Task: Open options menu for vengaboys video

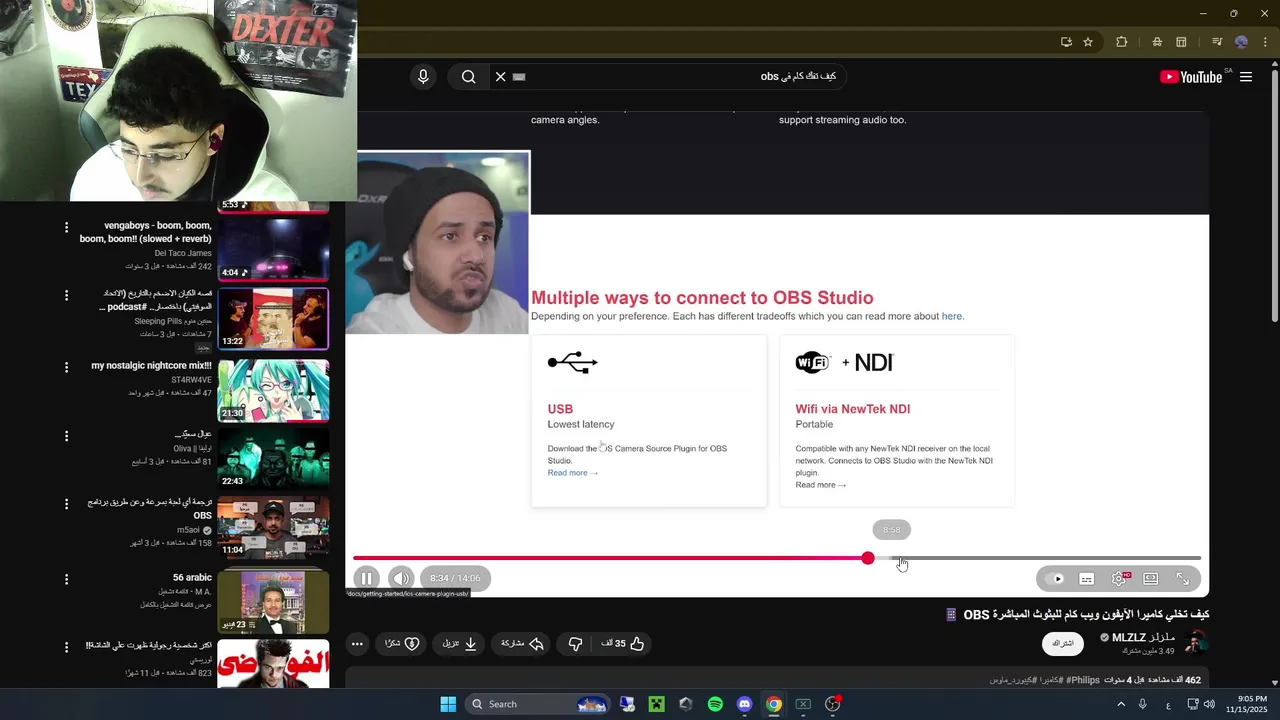Action: click(x=66, y=228)
